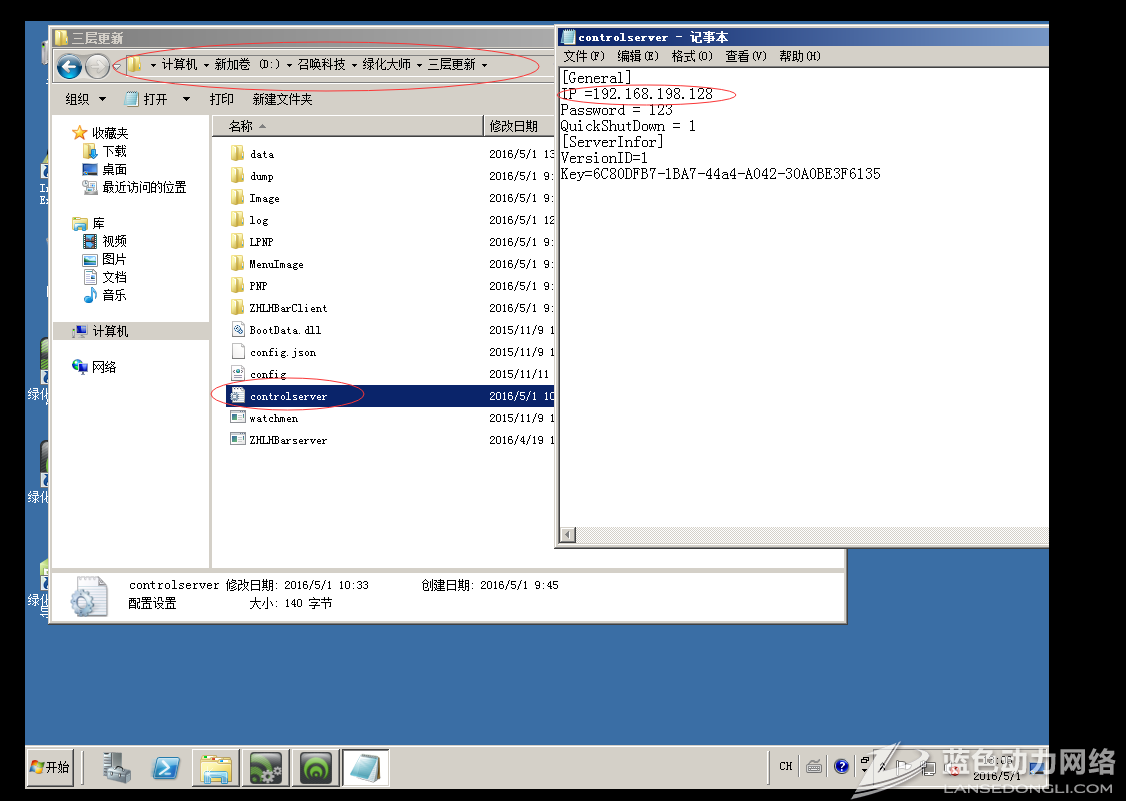Click the Explorer back navigation arrow
The image size is (1126, 801).
click(x=69, y=67)
